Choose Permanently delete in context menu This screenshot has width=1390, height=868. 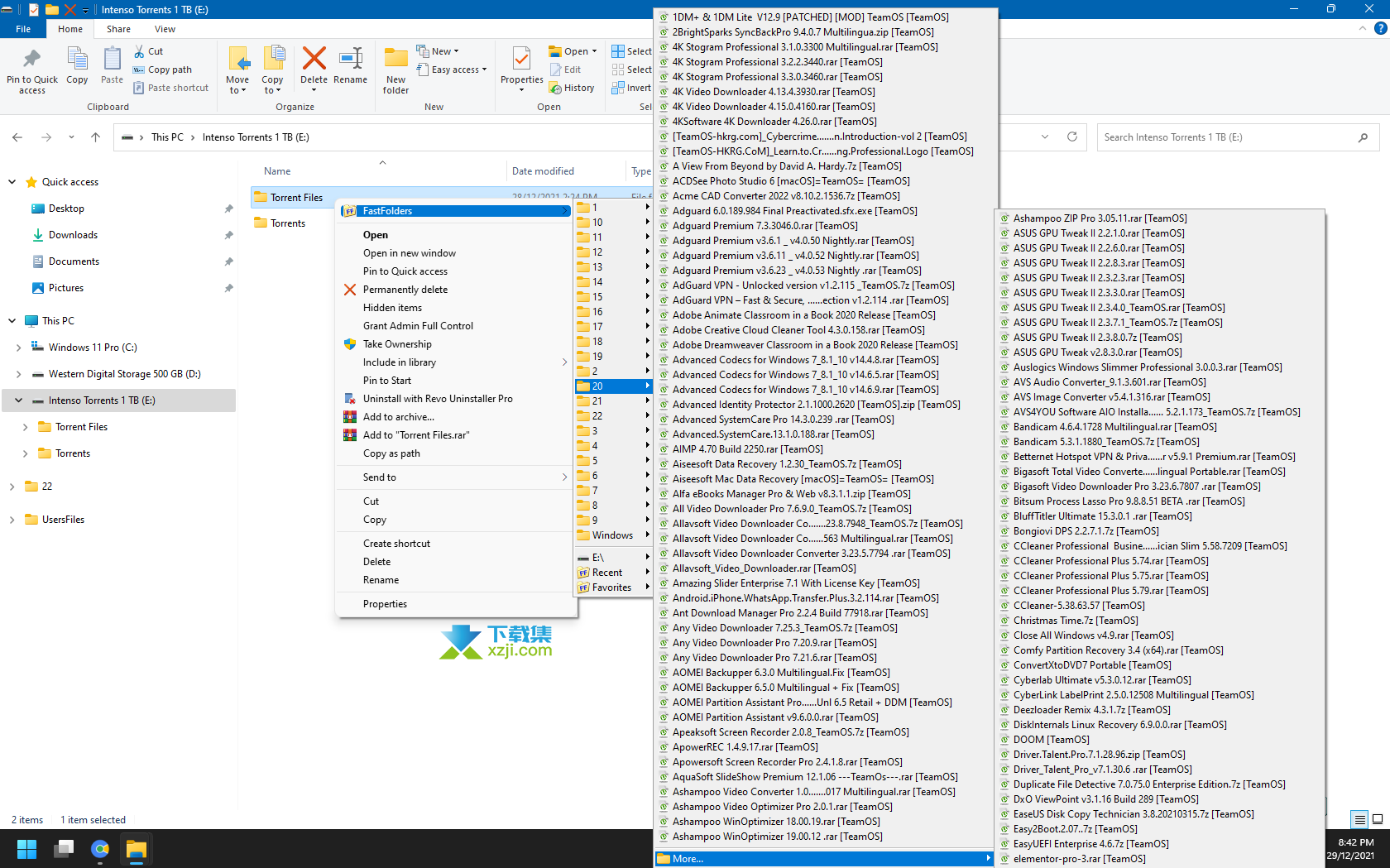pyautogui.click(x=405, y=290)
